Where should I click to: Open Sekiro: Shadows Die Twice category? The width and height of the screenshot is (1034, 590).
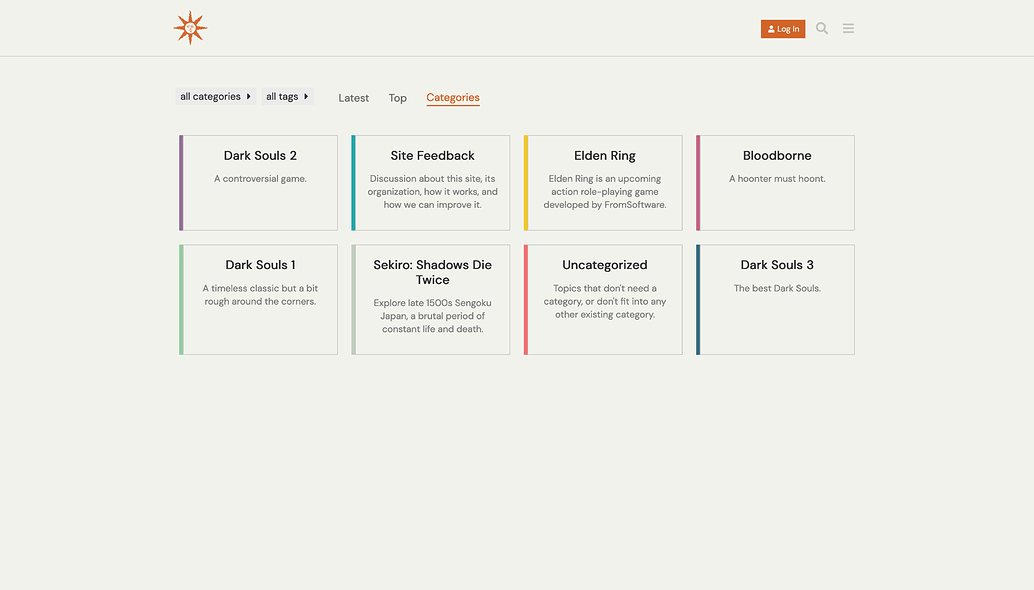pos(432,272)
